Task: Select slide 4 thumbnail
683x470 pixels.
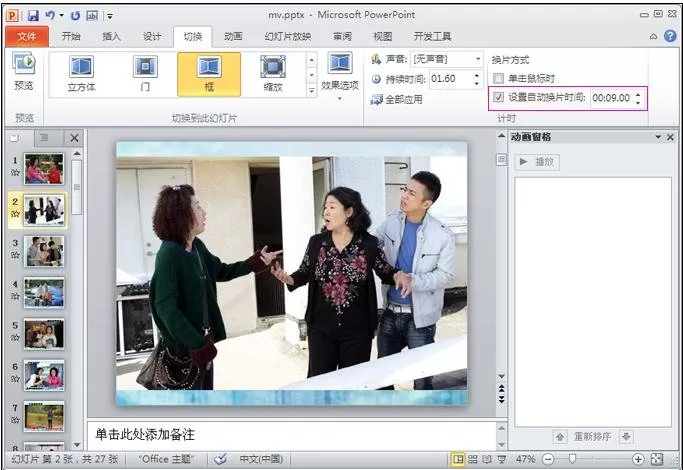Action: (44, 293)
